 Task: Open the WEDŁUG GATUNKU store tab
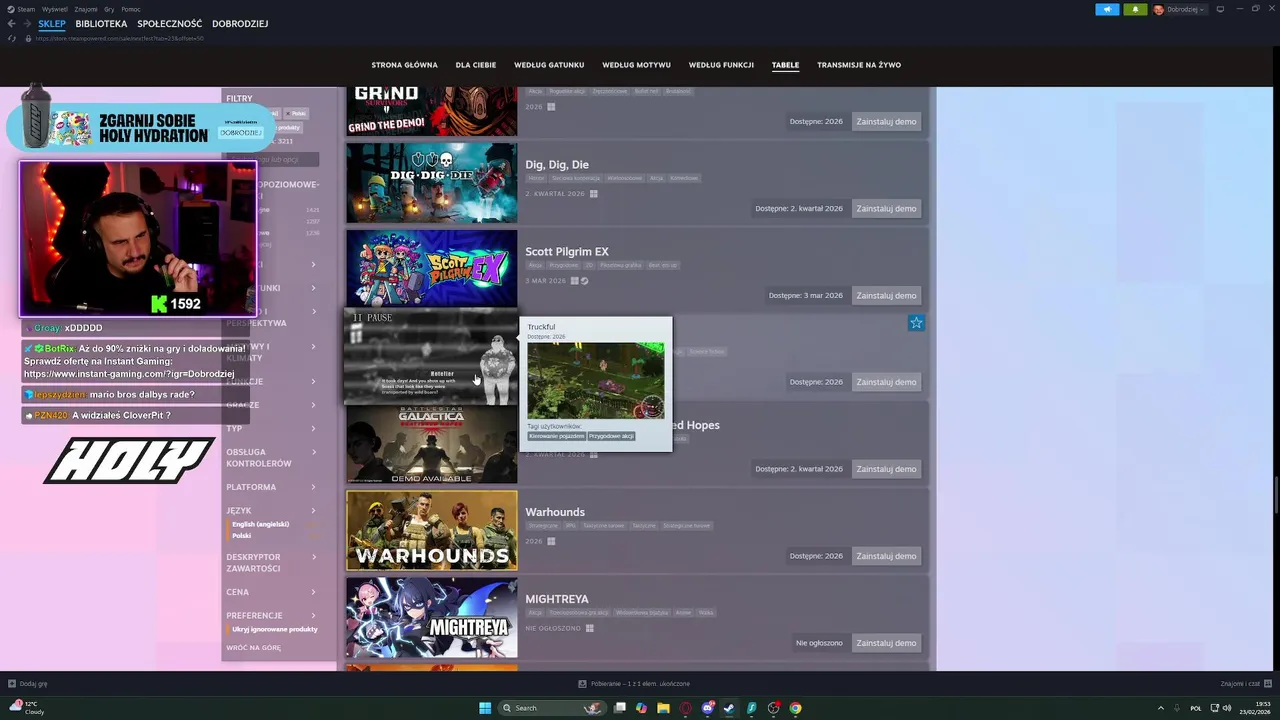(x=549, y=65)
